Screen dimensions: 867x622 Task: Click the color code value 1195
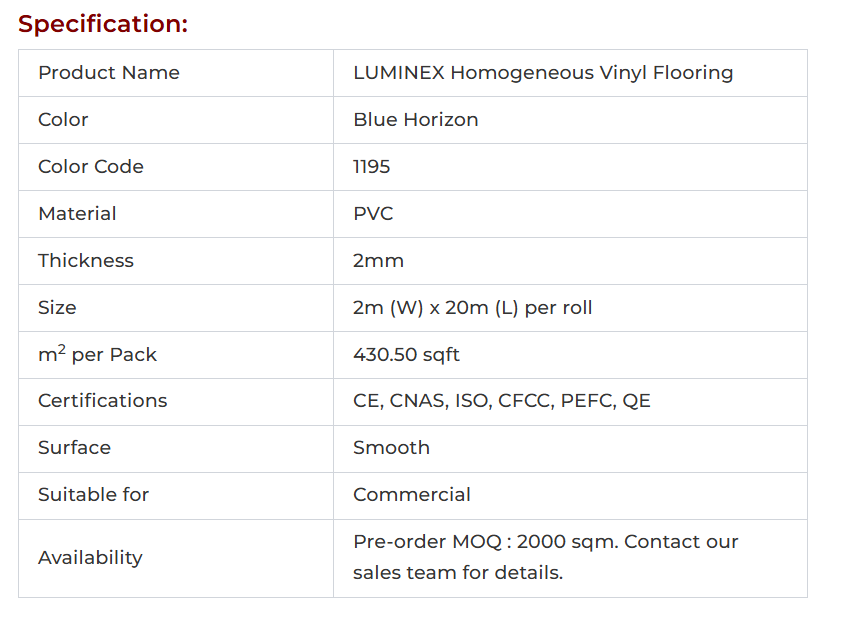(x=371, y=167)
